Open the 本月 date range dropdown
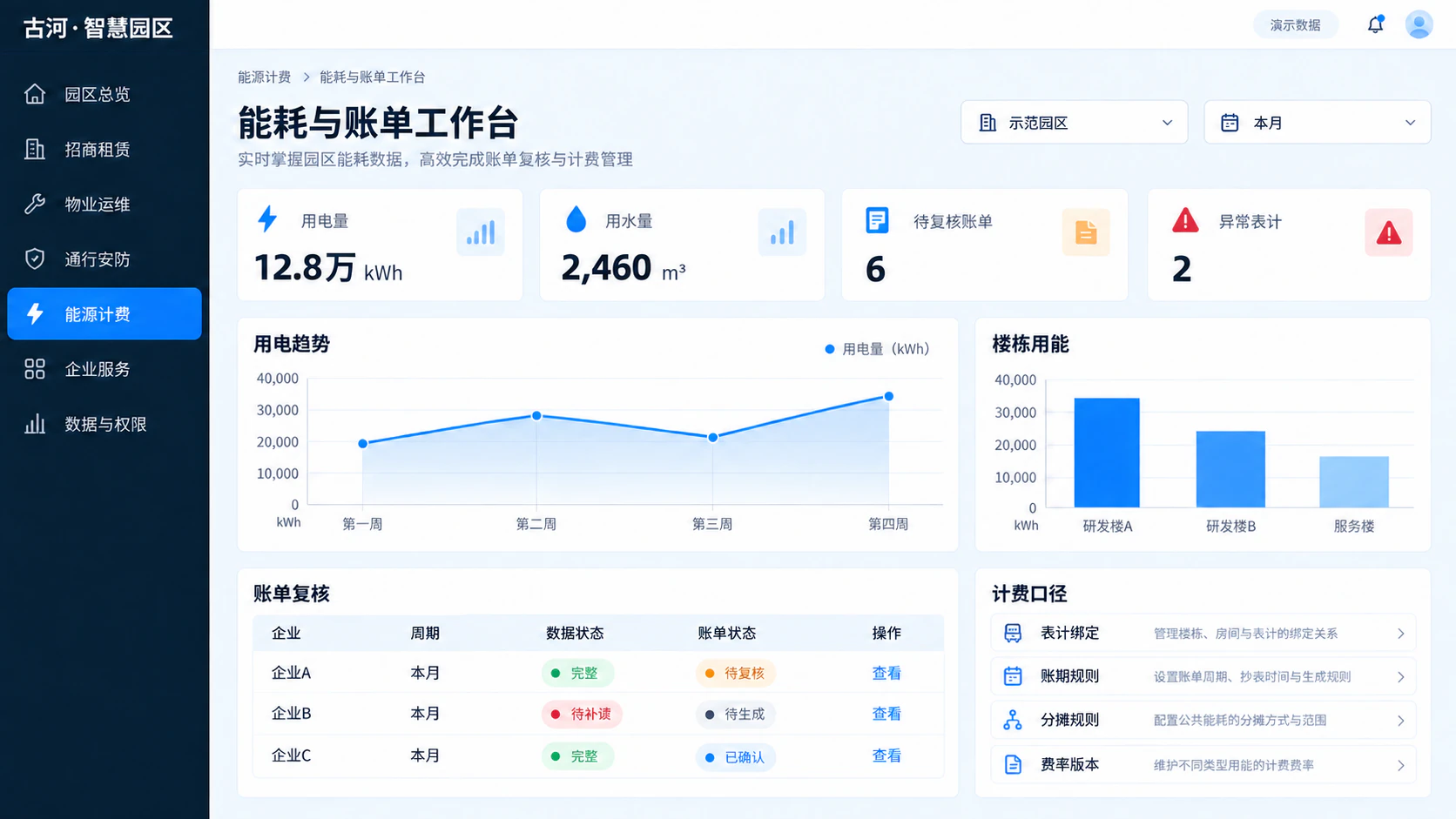 [1317, 123]
